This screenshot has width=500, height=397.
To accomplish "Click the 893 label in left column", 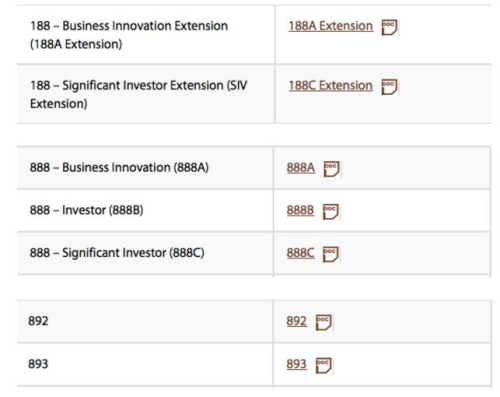I will 38,364.
